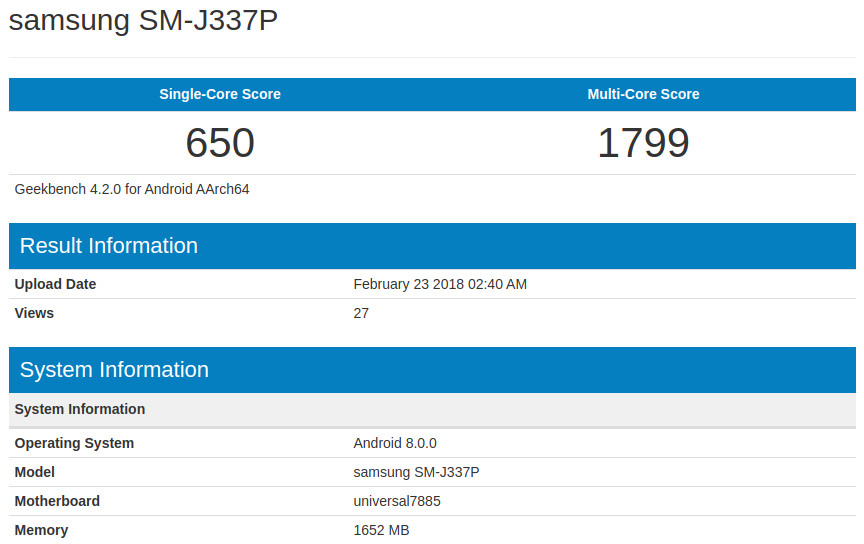Click the 1652 MB memory value
The height and width of the screenshot is (544, 864).
(381, 530)
